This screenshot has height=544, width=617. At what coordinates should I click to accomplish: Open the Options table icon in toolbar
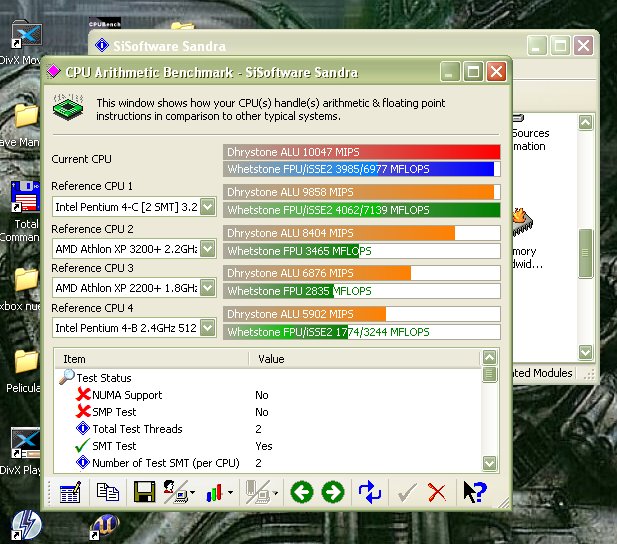coord(70,492)
